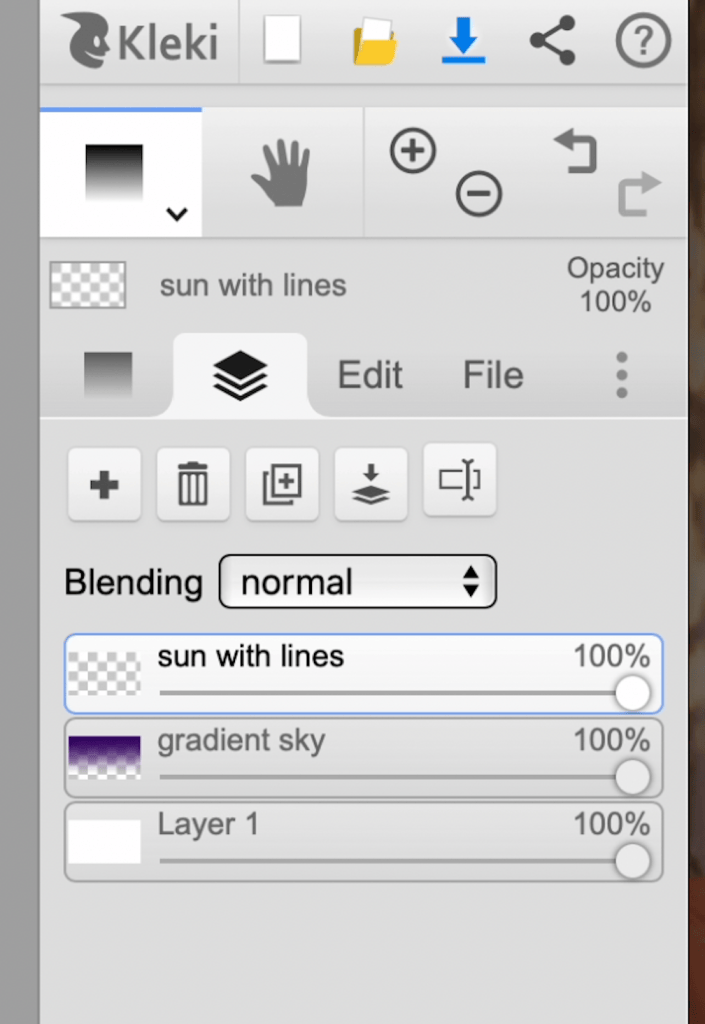
Task: Duplicate the current layer
Action: coord(282,485)
